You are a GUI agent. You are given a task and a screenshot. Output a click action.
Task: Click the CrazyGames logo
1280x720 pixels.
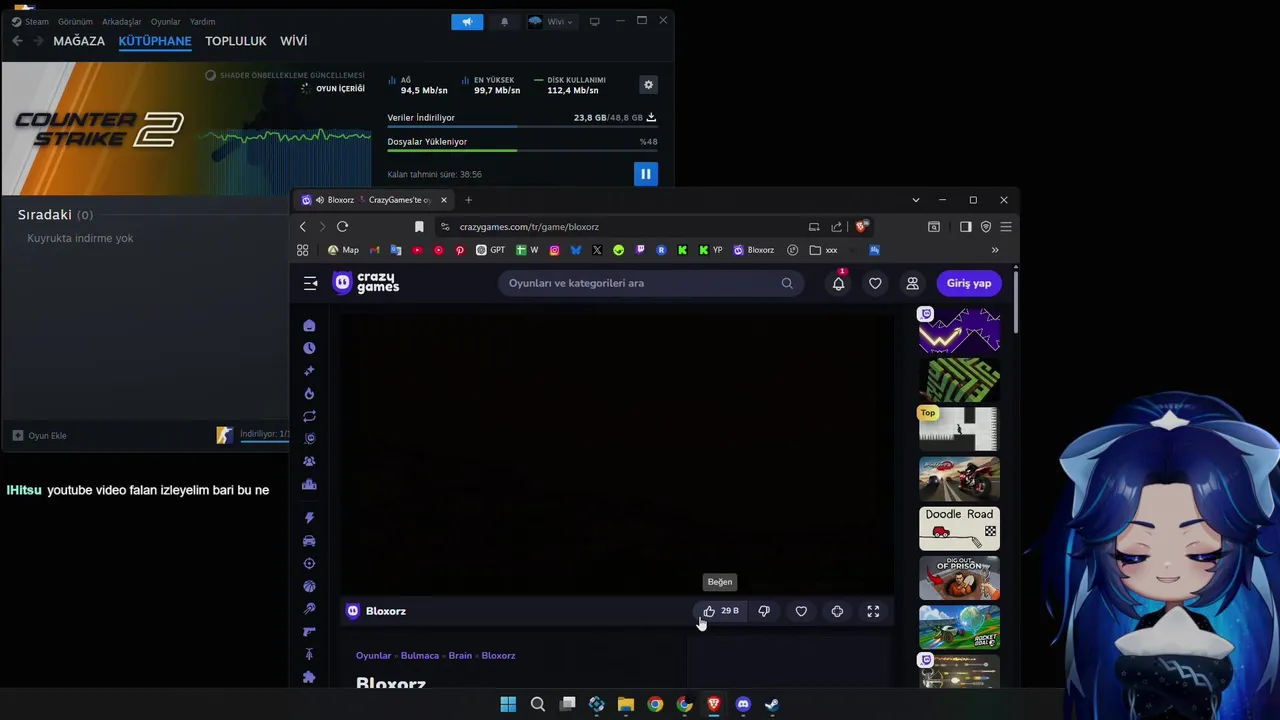[x=366, y=283]
